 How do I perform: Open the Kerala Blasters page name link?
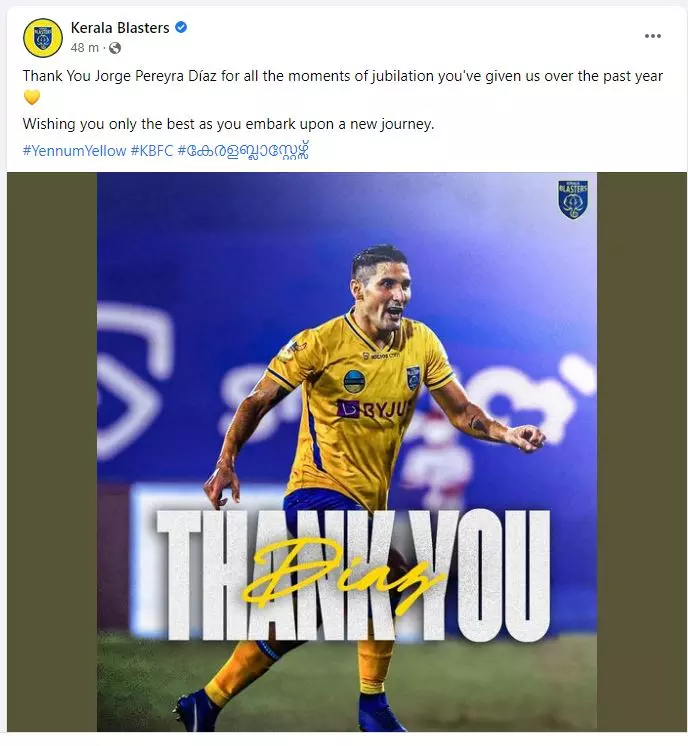coord(120,28)
